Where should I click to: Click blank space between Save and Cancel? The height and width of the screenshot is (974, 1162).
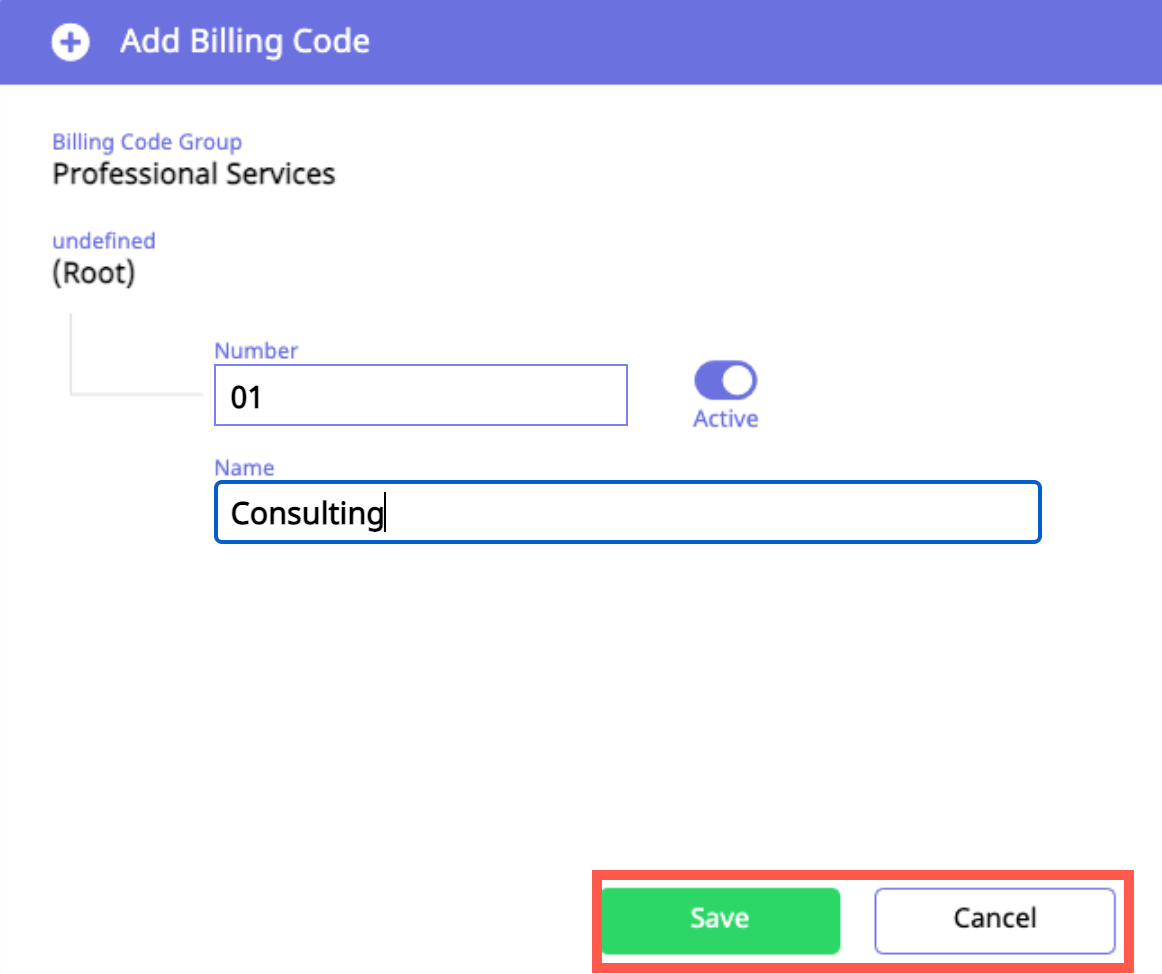[x=857, y=919]
